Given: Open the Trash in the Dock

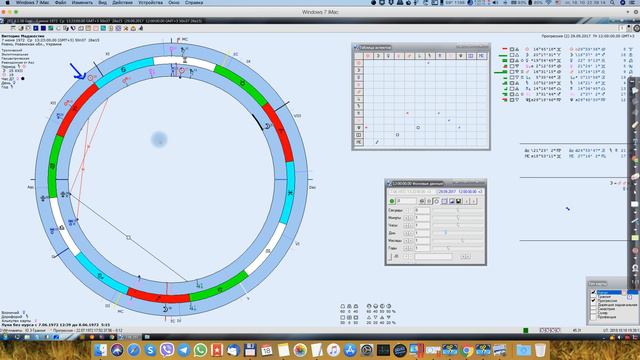Looking at the screenshot, I should (540, 350).
